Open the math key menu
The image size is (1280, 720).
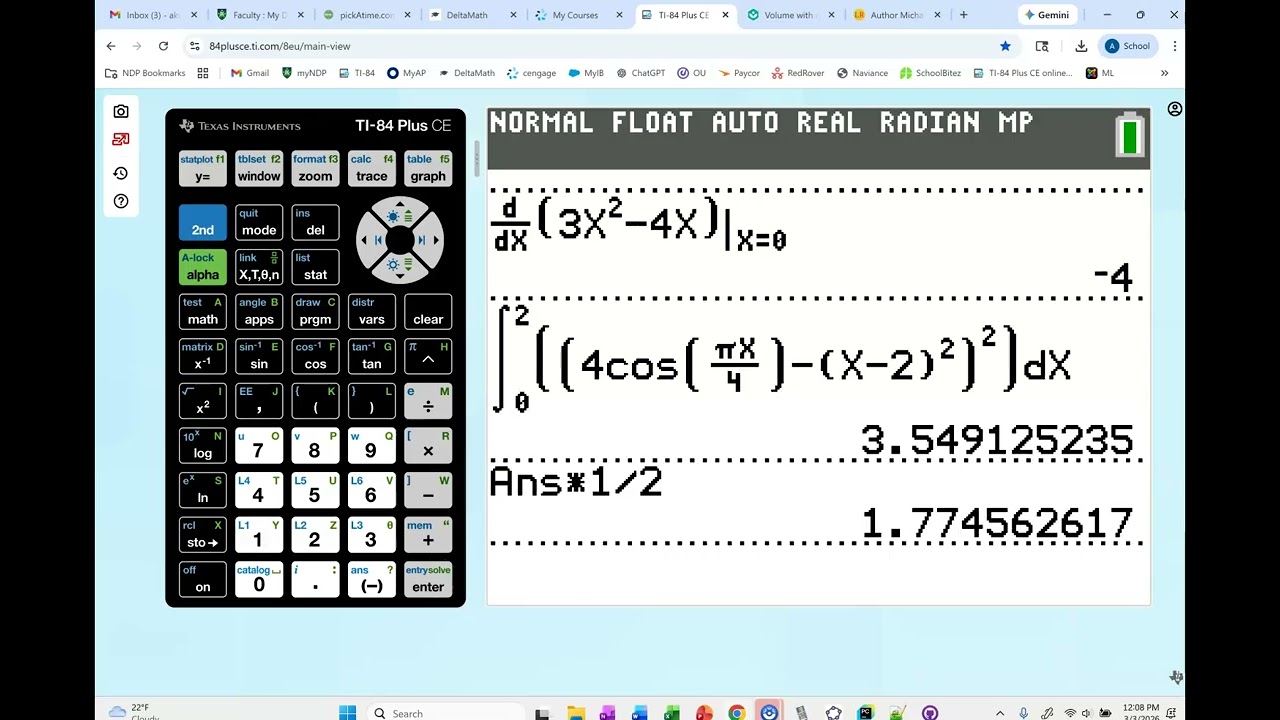(x=203, y=312)
